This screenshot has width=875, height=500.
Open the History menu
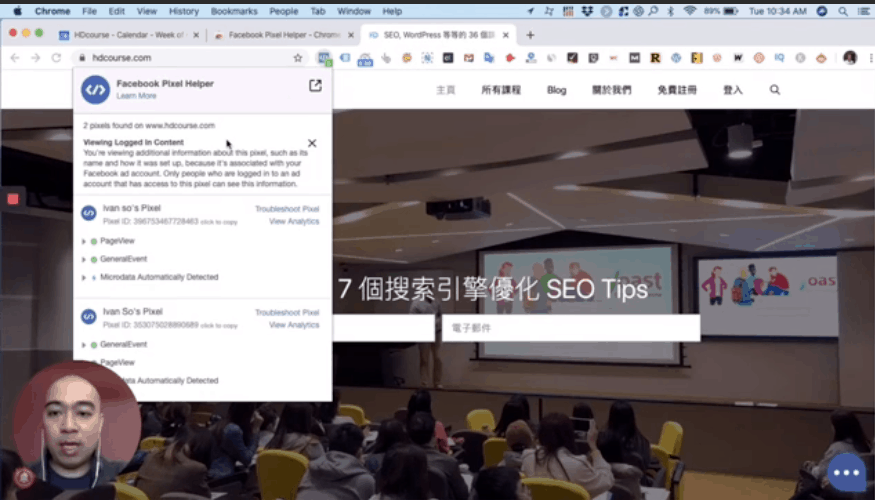point(184,11)
